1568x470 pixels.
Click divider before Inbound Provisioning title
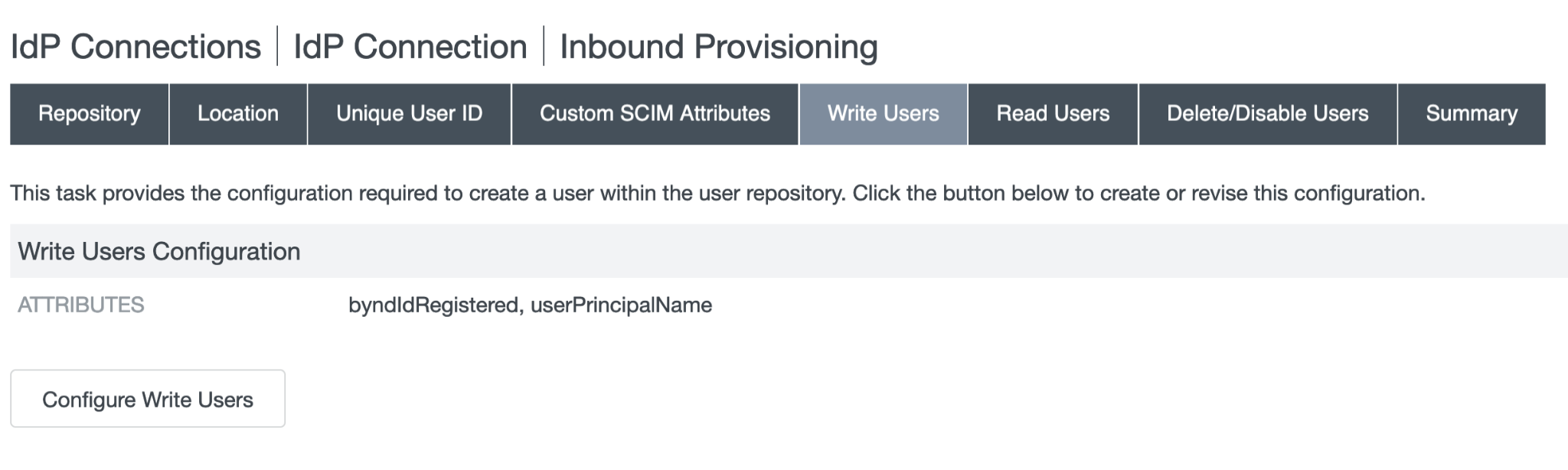(x=544, y=47)
